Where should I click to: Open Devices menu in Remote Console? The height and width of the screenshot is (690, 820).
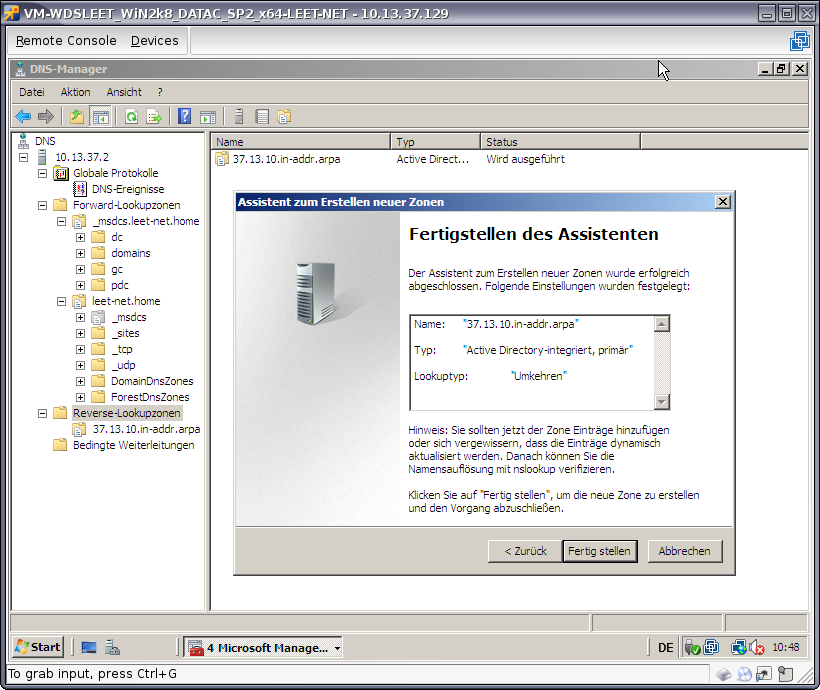(x=154, y=41)
